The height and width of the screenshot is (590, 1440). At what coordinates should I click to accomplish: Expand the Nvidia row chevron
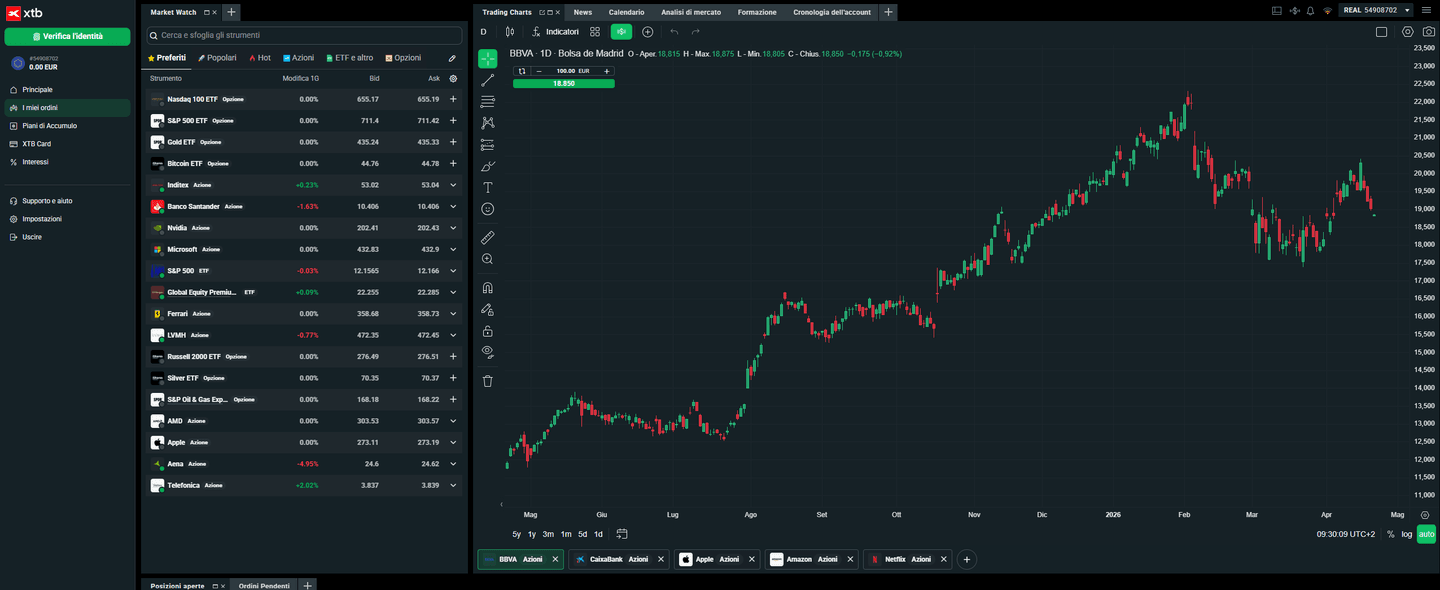[453, 228]
